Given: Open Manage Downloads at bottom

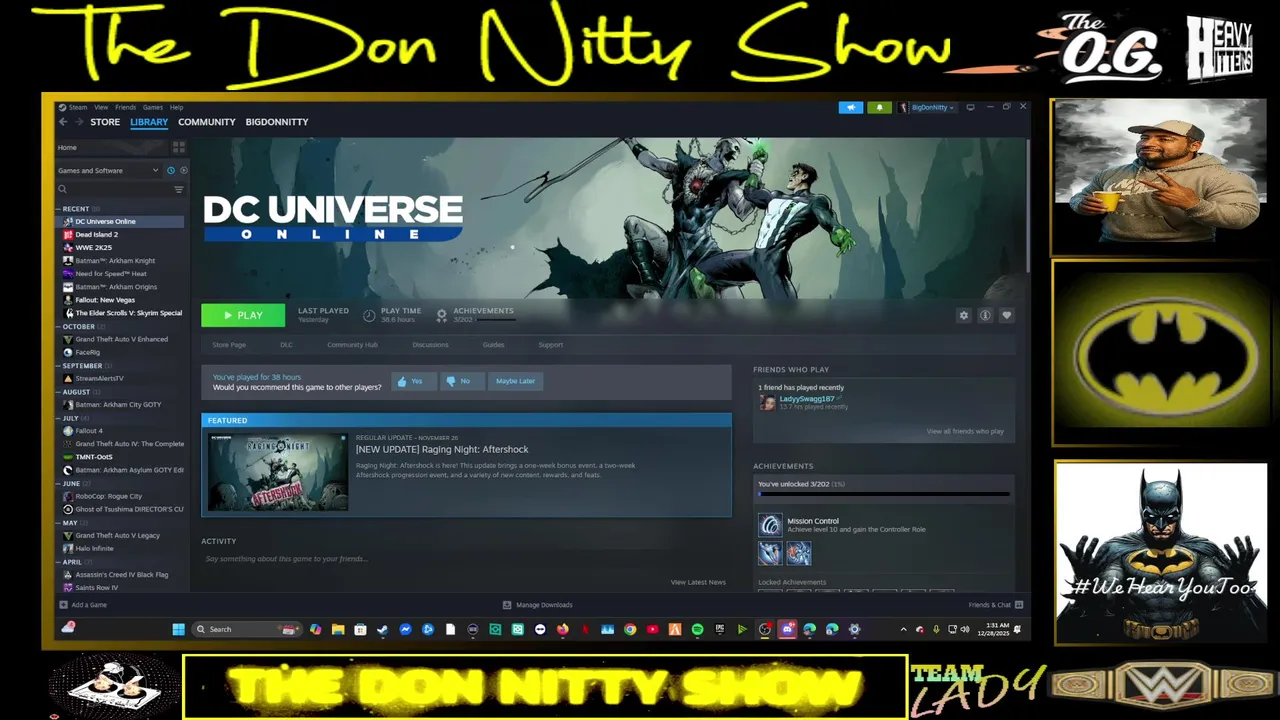Looking at the screenshot, I should 537,605.
